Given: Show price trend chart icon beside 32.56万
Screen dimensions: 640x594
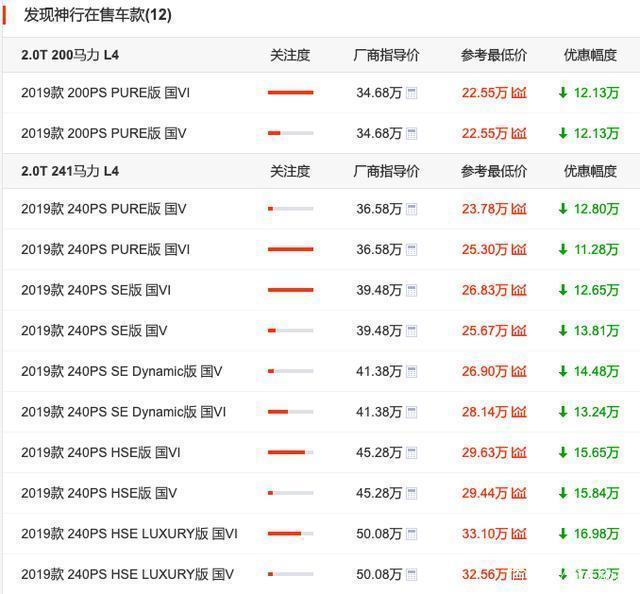Looking at the screenshot, I should (x=519, y=574).
